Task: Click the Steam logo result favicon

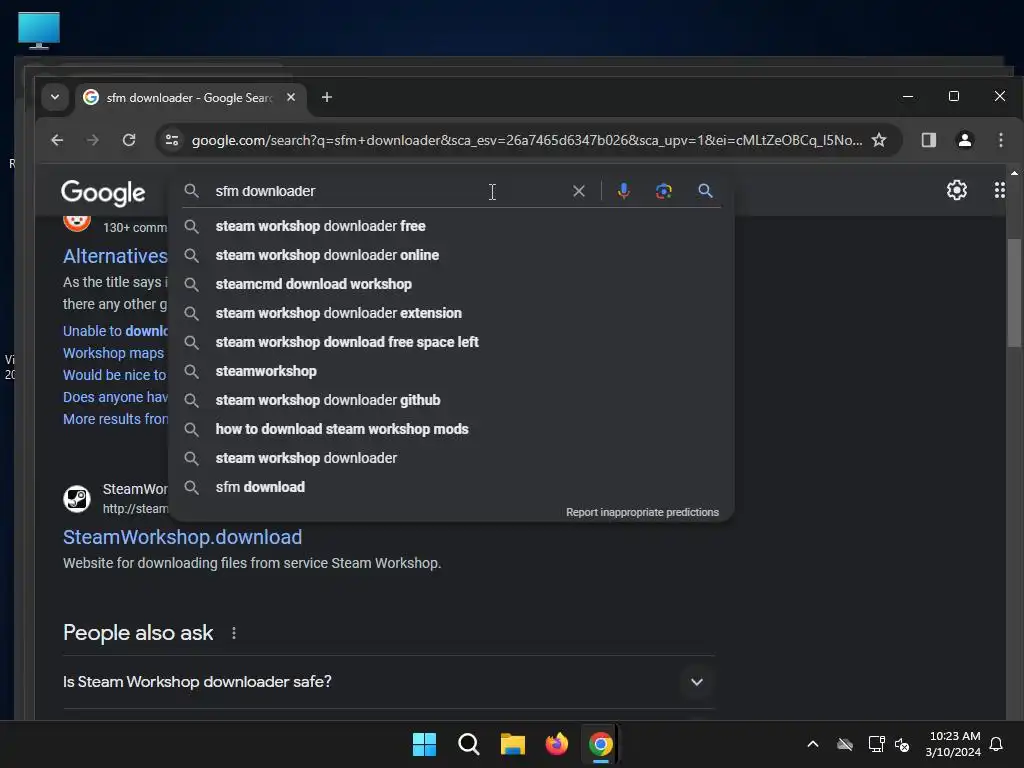Action: click(x=76, y=499)
